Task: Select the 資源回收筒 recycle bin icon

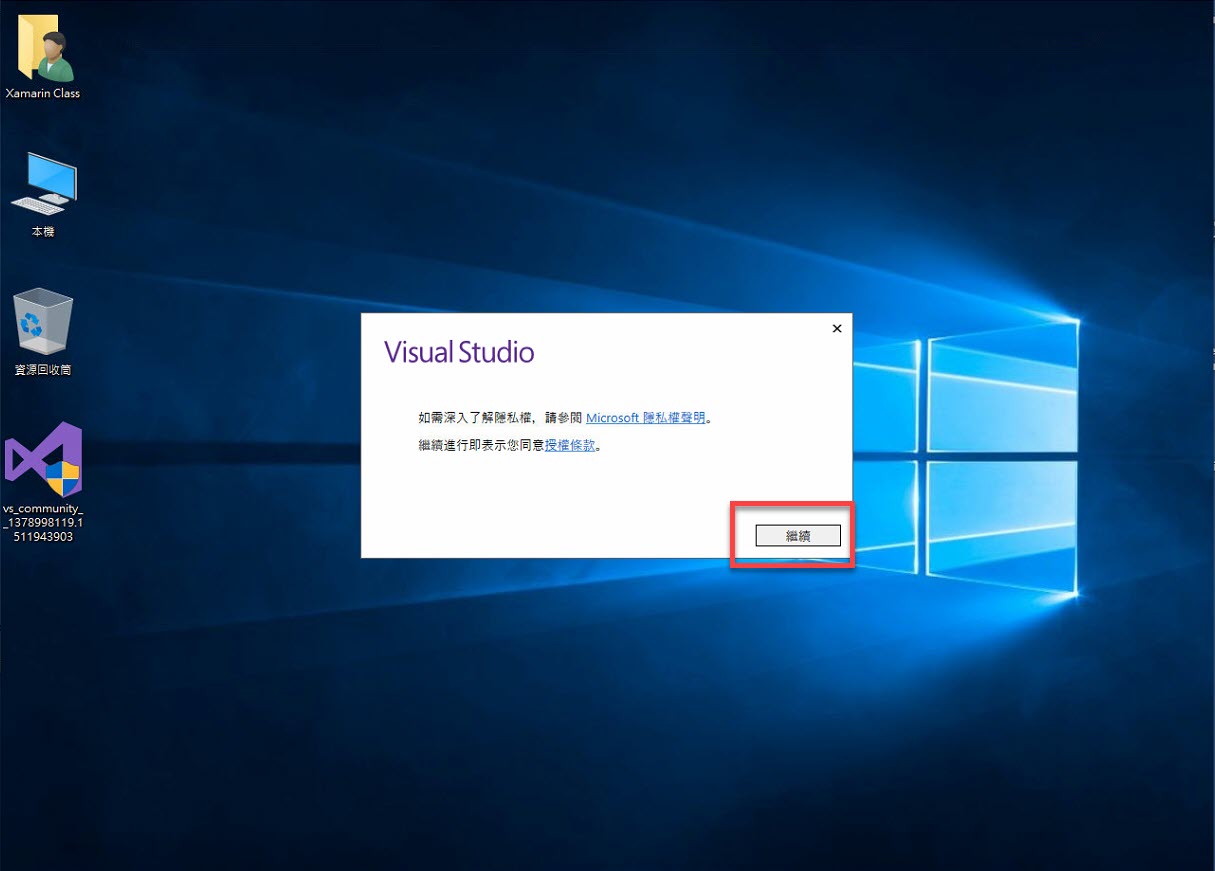Action: 43,322
